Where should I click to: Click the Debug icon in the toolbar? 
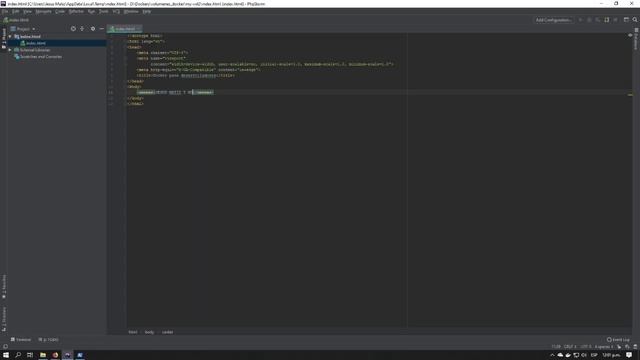[x=589, y=20]
